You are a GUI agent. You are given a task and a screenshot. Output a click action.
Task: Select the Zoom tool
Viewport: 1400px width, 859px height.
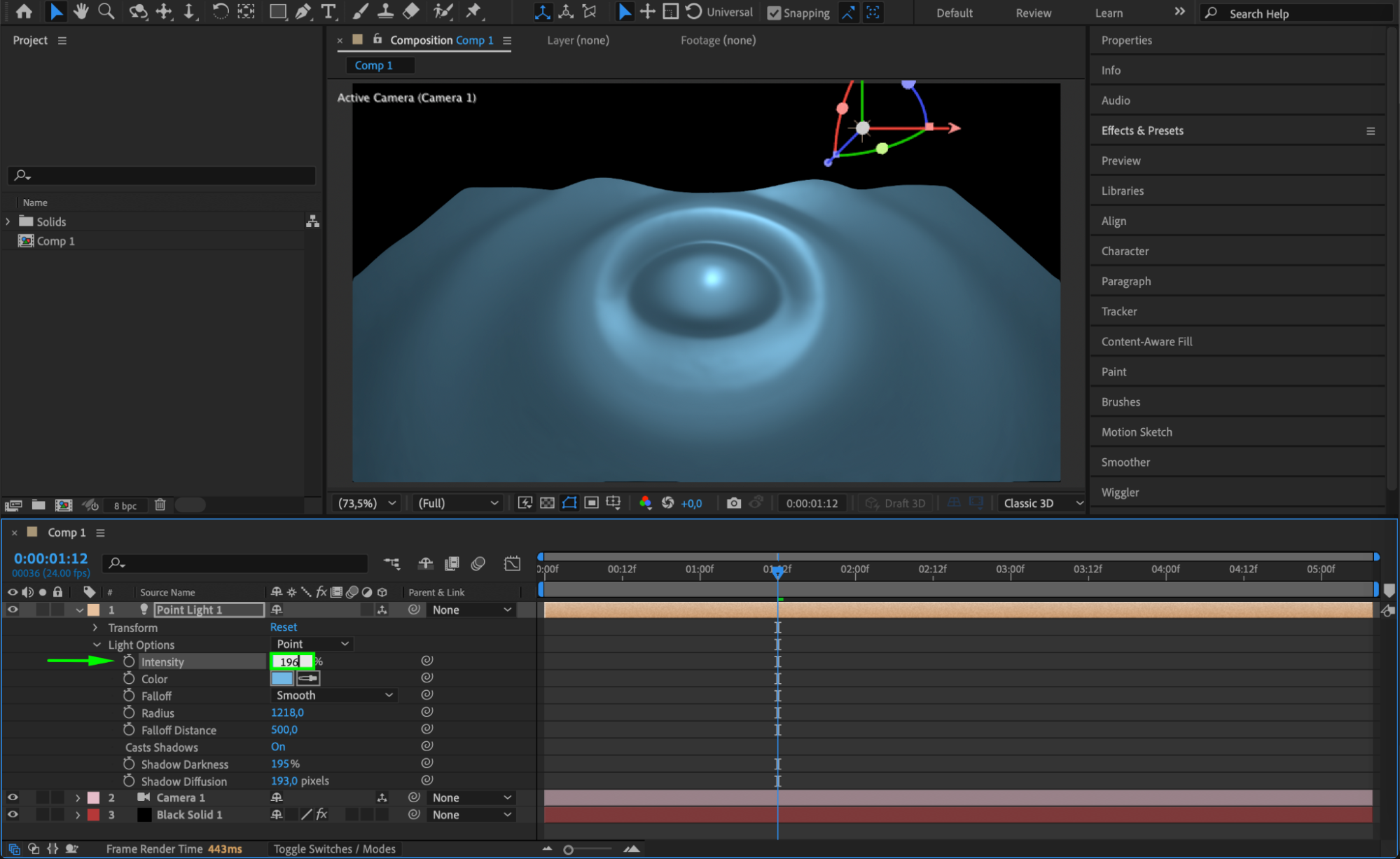[x=106, y=11]
